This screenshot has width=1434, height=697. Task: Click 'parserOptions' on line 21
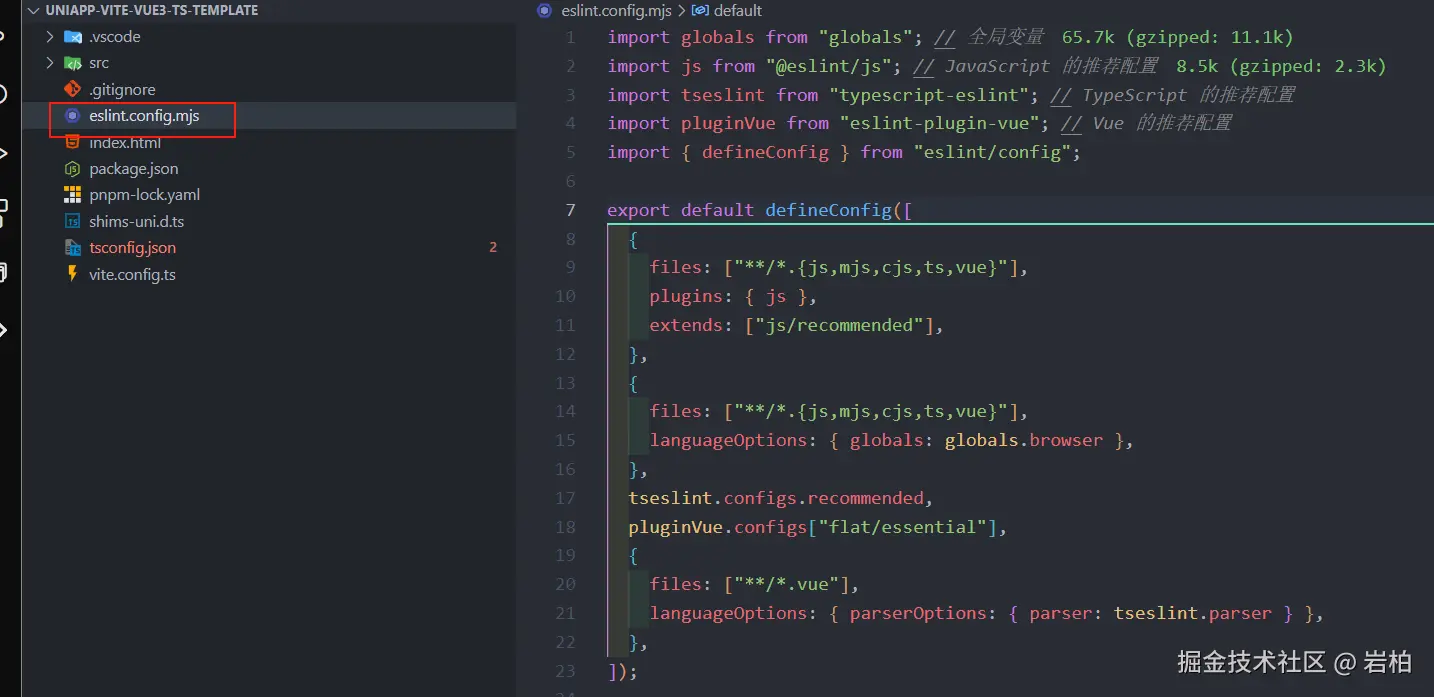pos(918,613)
